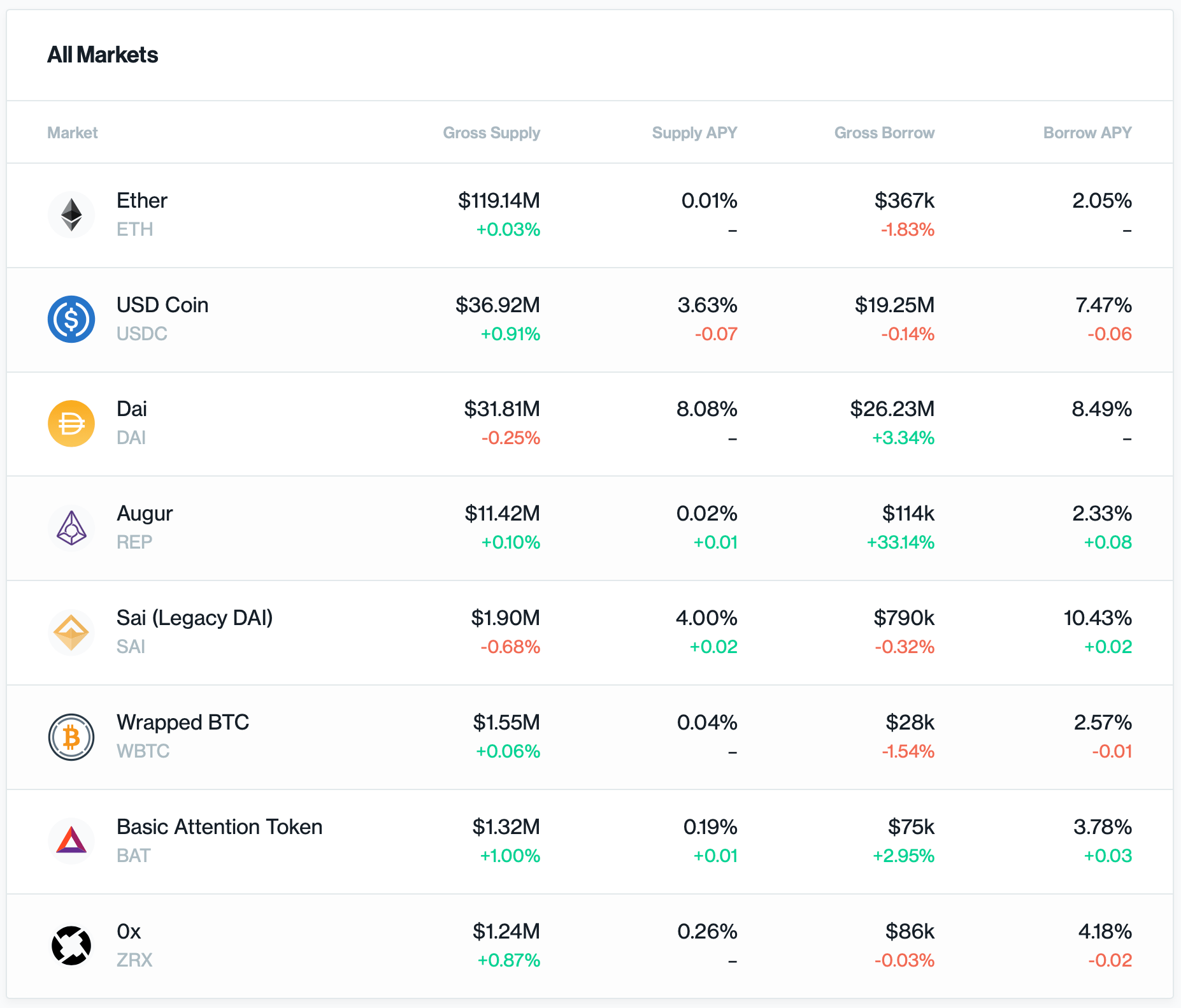This screenshot has width=1181, height=1008.
Task: Click the Wrapped BTC borrow APY 2.57%
Action: pos(1103,723)
